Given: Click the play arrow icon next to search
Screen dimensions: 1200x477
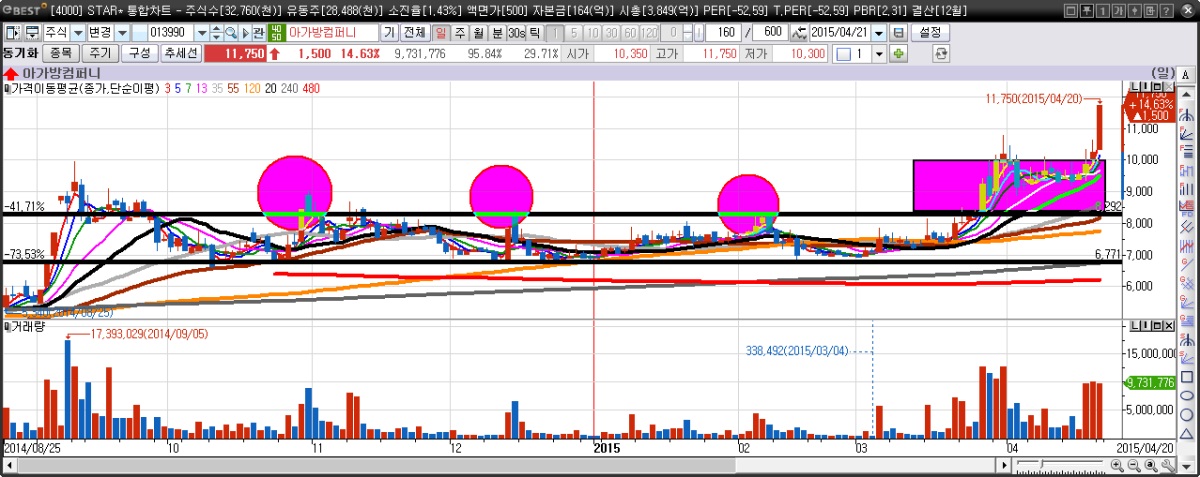Looking at the screenshot, I should [x=244, y=32].
